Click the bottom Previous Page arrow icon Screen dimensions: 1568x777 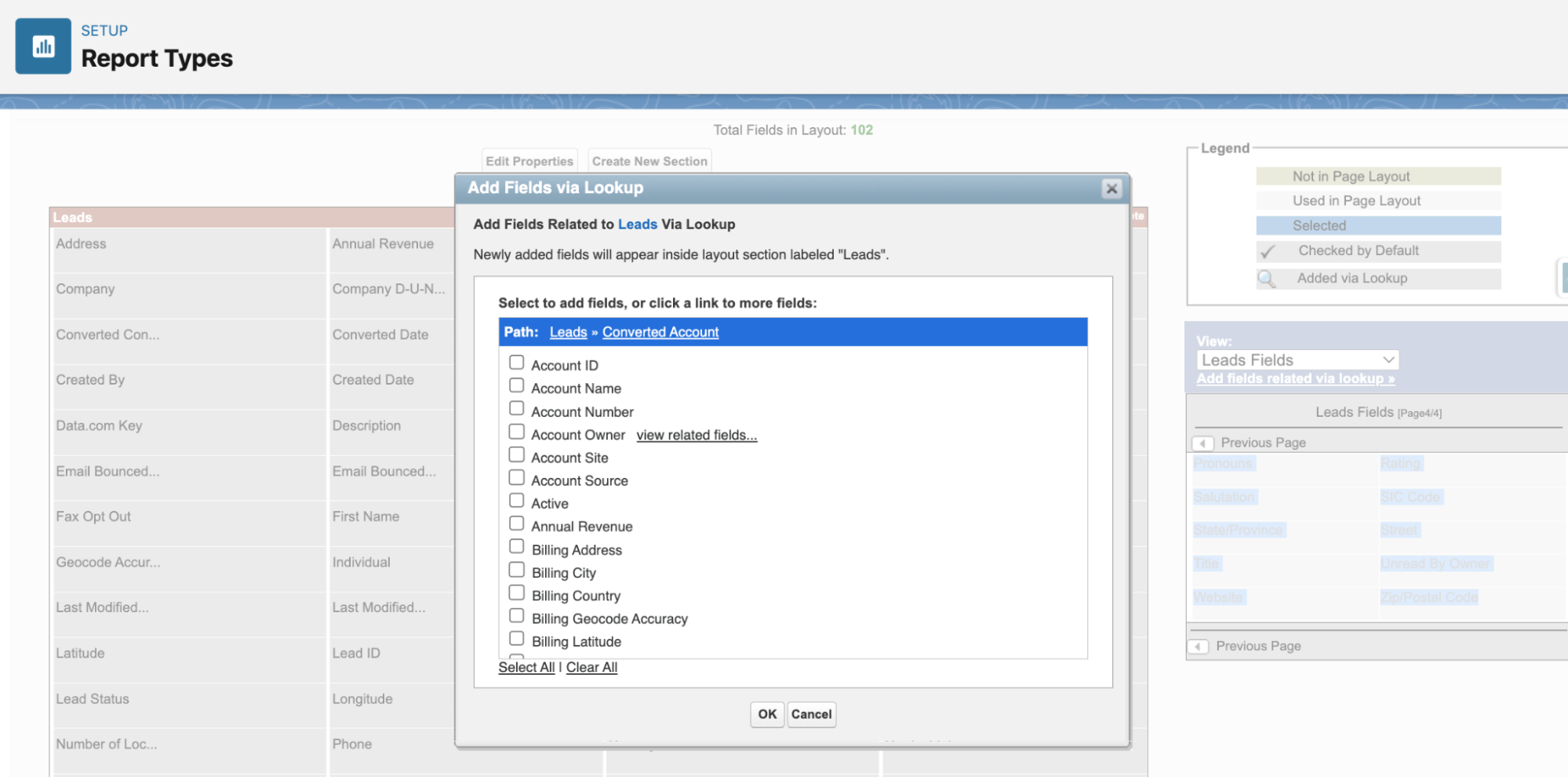point(1198,647)
